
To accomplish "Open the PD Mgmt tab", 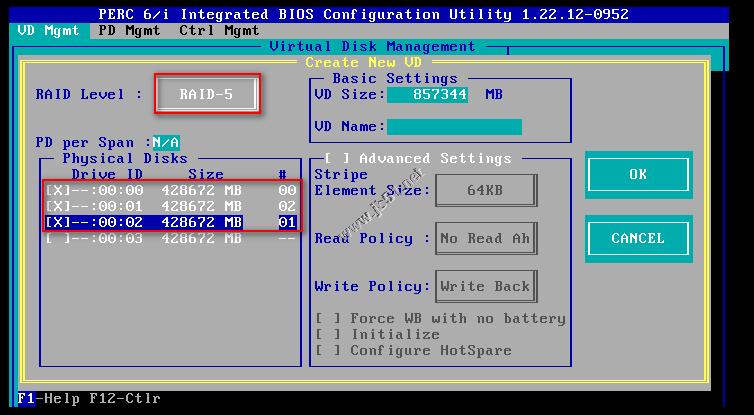I will tap(128, 30).
